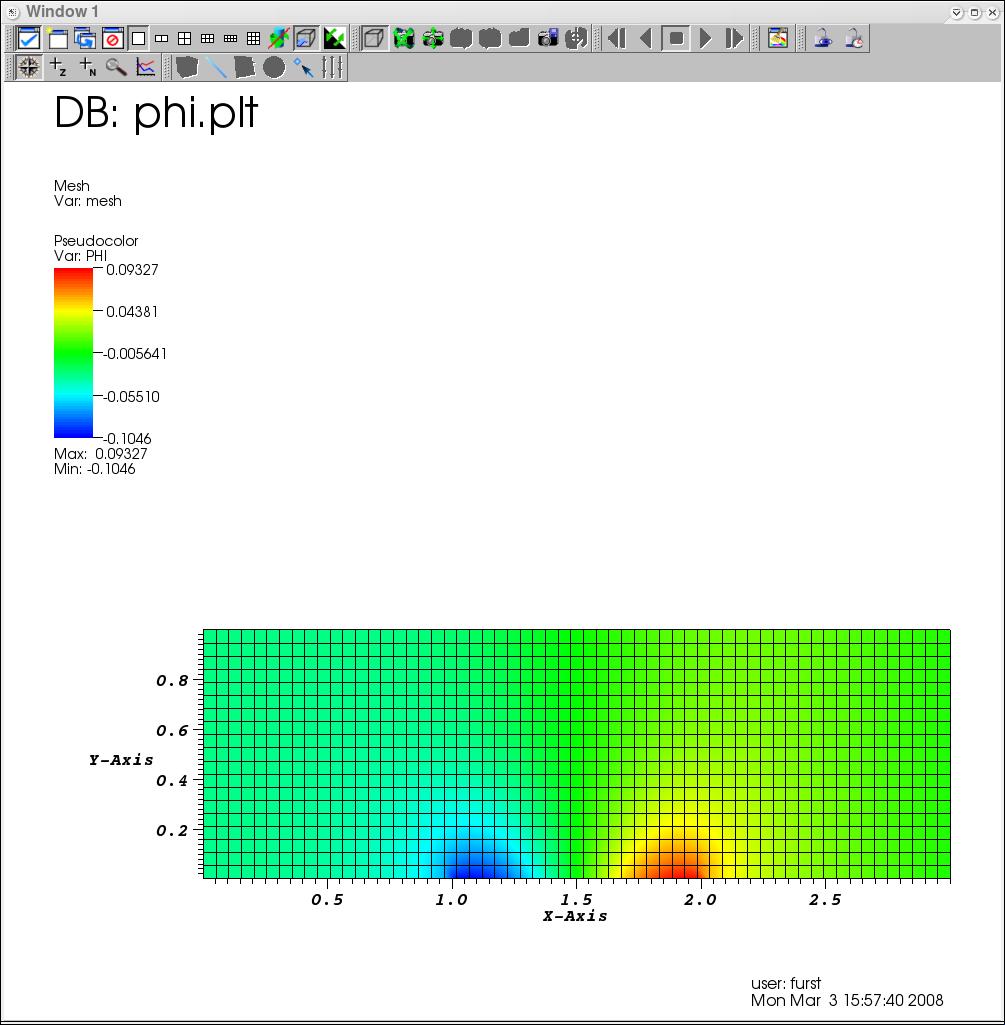This screenshot has width=1005, height=1025.
Task: Click the legend value 0.09327
Action: [x=132, y=270]
